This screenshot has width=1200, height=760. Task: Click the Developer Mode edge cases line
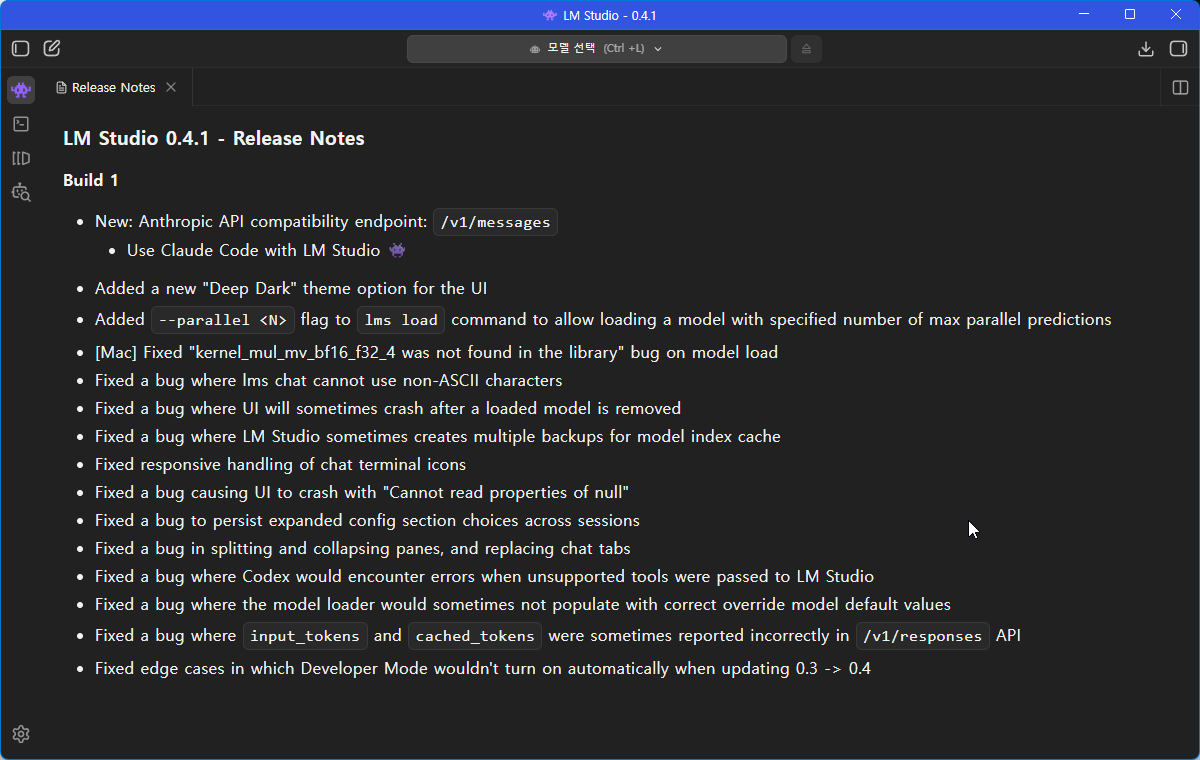(x=483, y=668)
